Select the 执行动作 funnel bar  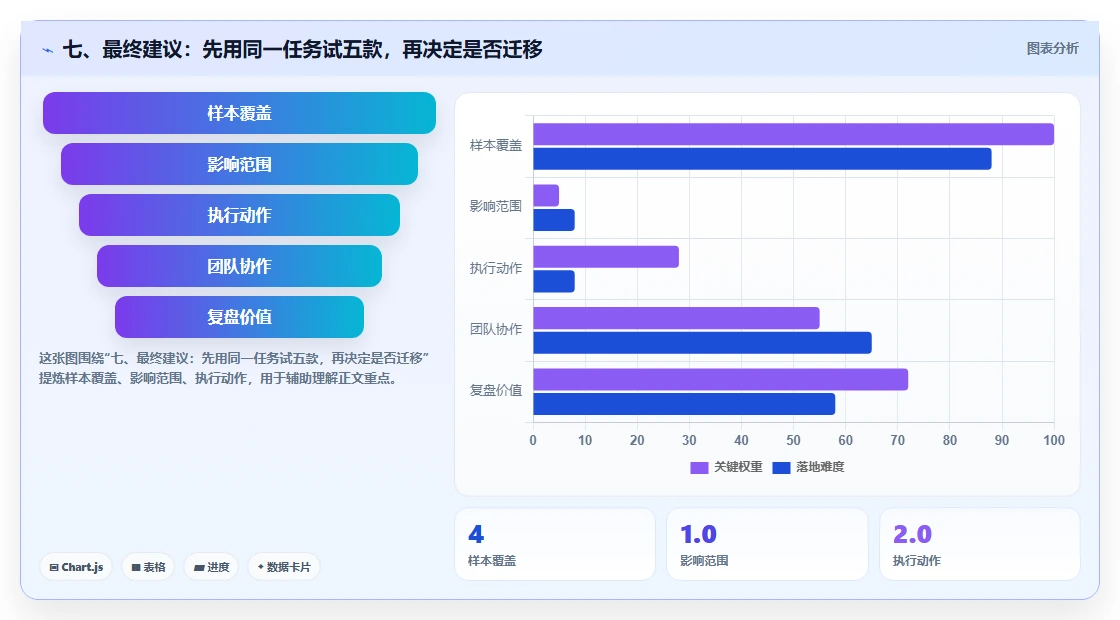click(239, 215)
